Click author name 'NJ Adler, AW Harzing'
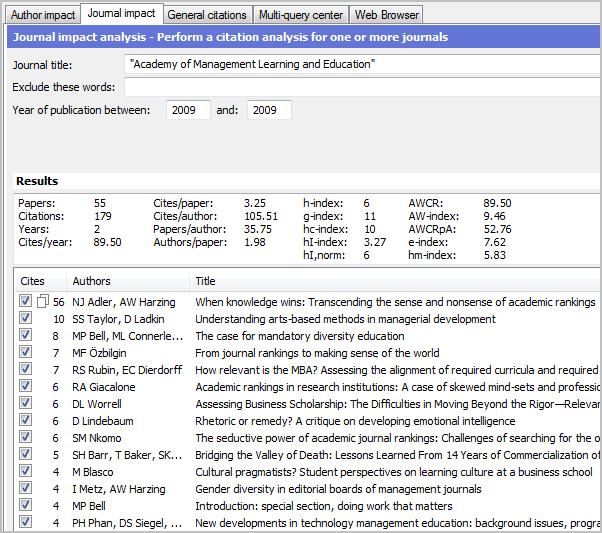 (x=124, y=302)
